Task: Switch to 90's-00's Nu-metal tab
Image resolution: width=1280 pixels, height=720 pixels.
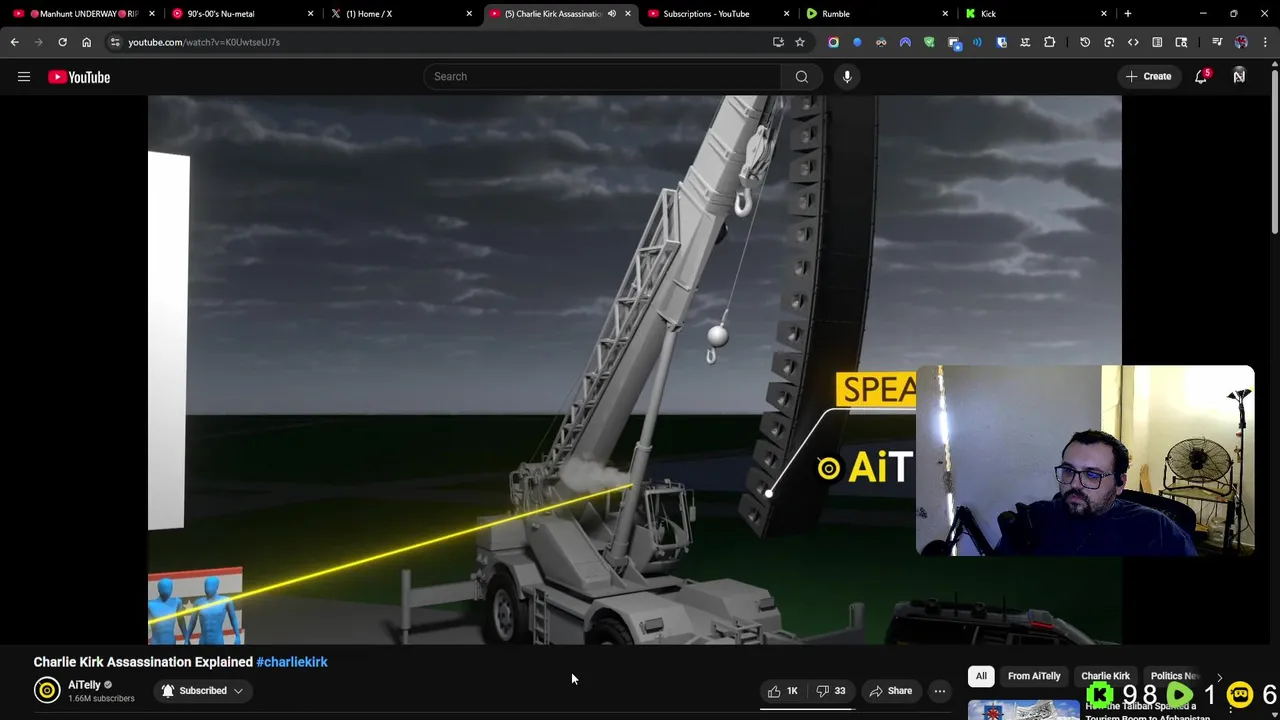Action: [x=236, y=14]
